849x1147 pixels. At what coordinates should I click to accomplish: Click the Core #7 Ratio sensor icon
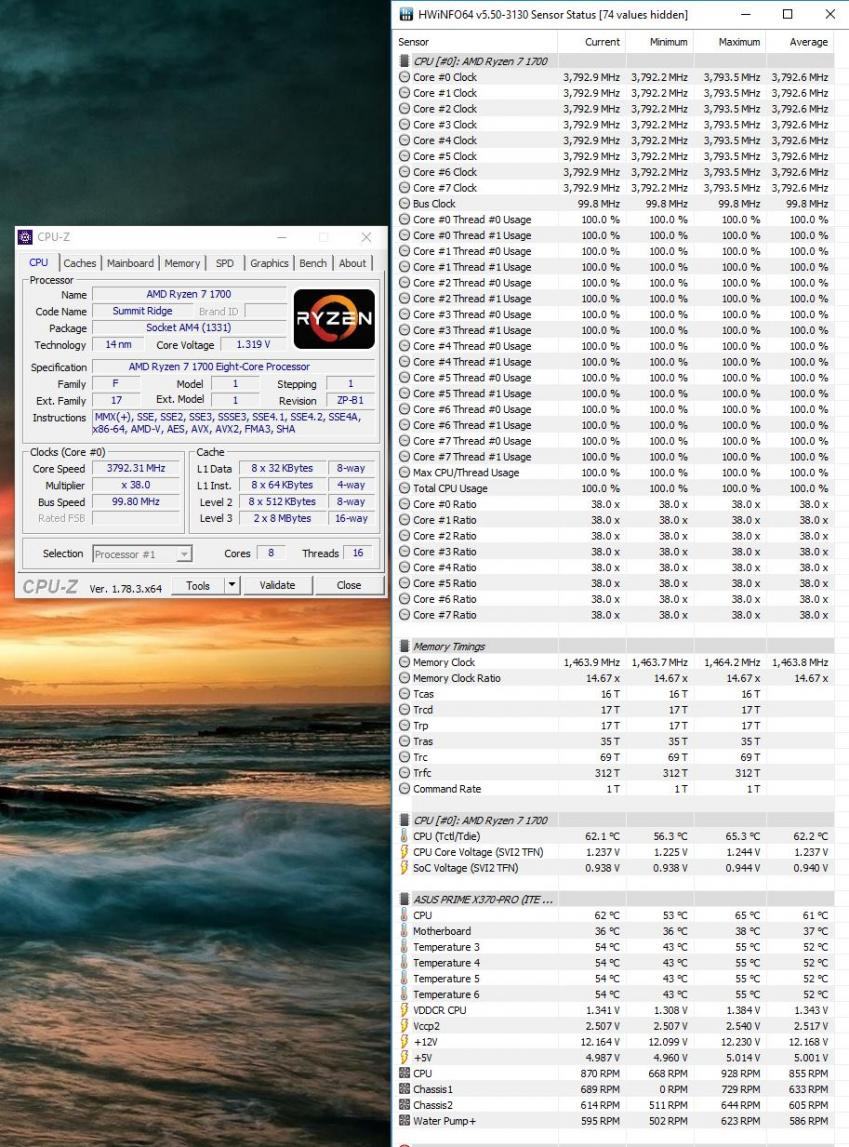click(404, 615)
